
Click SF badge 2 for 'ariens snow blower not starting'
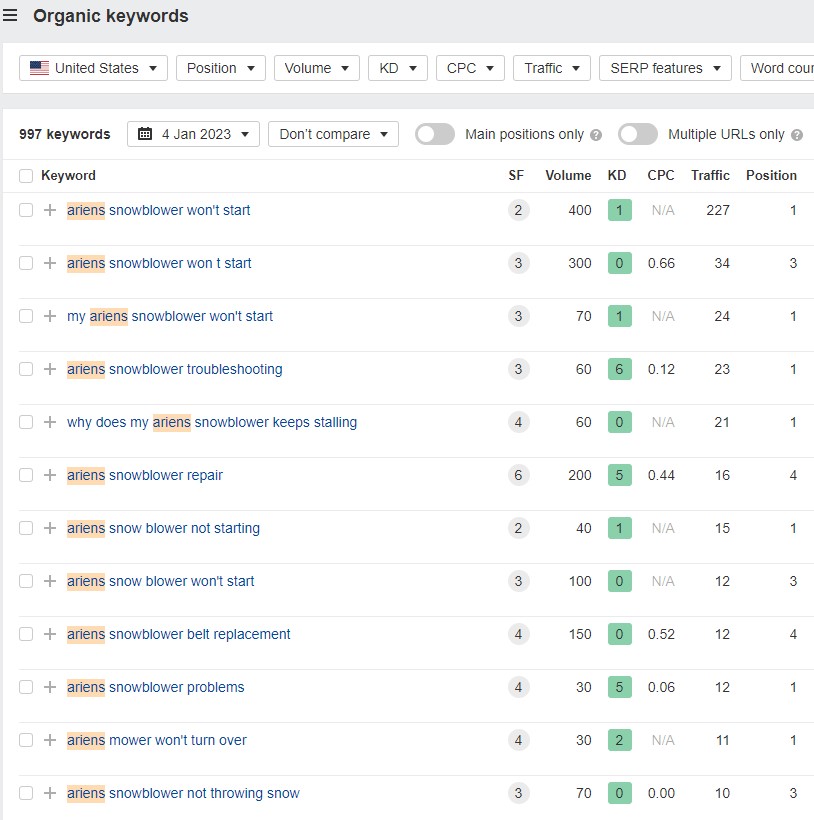[518, 528]
